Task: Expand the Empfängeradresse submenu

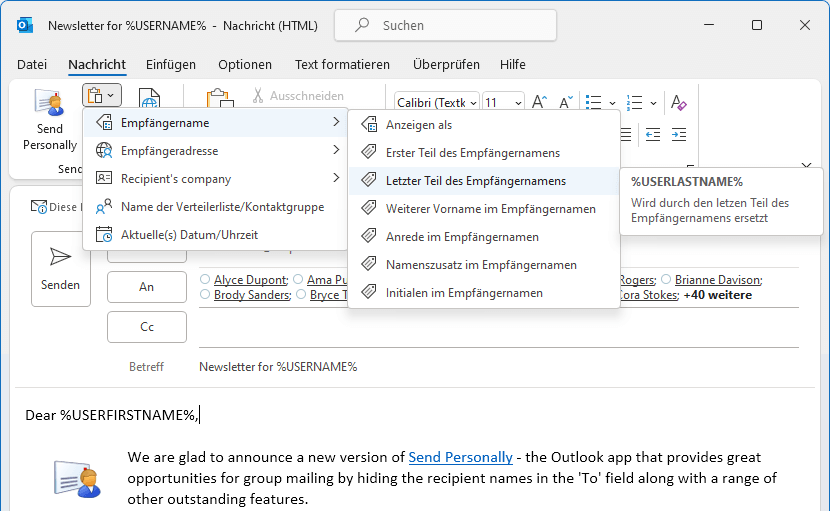Action: 215,151
